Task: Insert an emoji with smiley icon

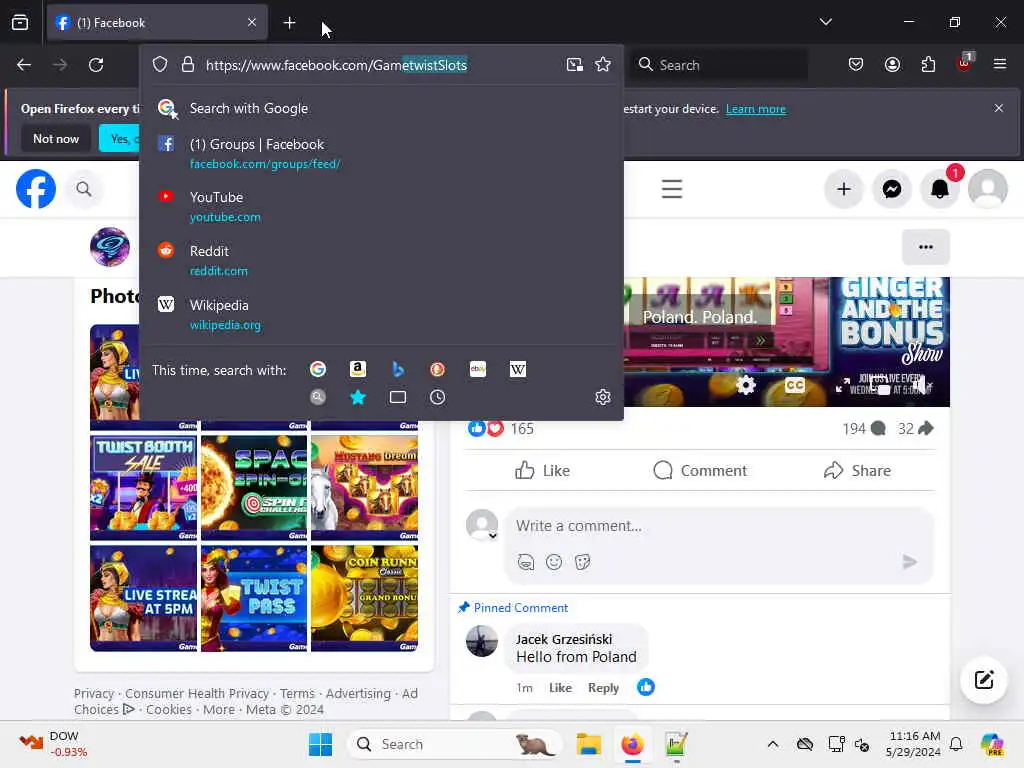Action: click(x=554, y=562)
